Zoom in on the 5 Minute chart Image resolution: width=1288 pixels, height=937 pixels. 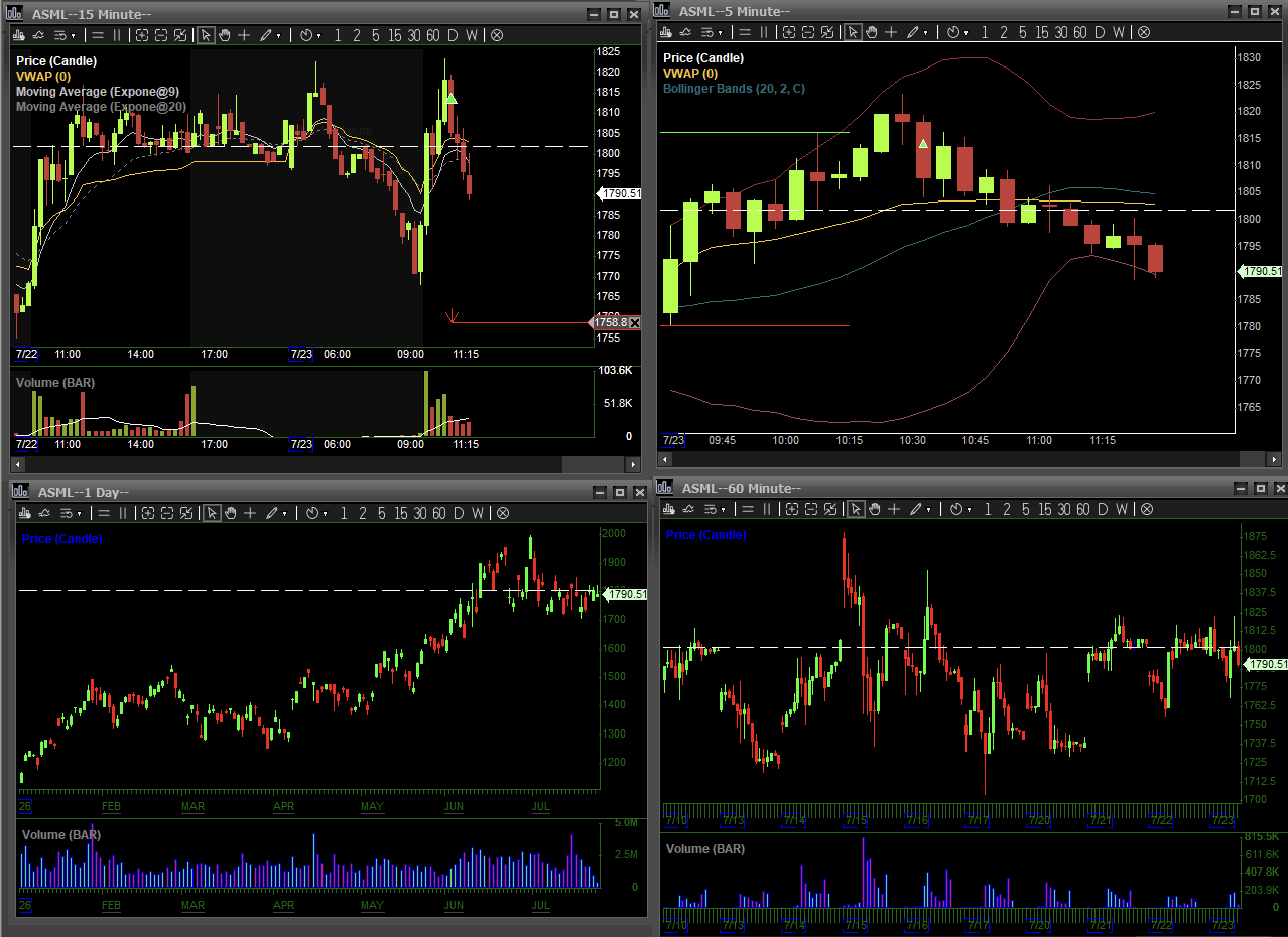[x=789, y=32]
